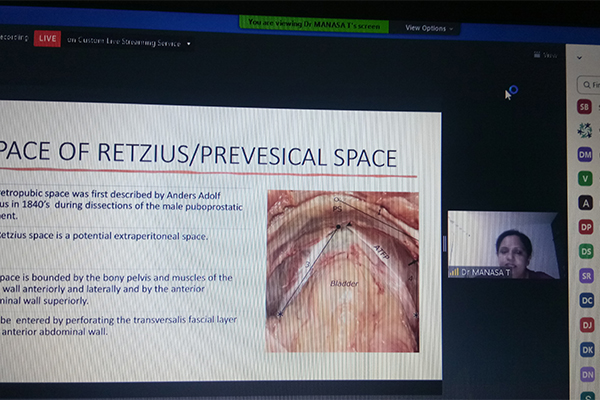Click Dr MANASA T's video thumbnail
600x400 pixels.
[502, 244]
